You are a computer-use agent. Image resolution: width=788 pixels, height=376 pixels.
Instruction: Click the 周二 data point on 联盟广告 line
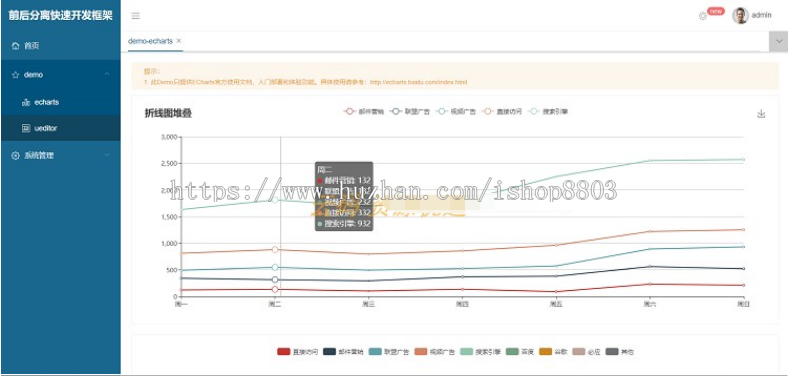click(x=275, y=279)
